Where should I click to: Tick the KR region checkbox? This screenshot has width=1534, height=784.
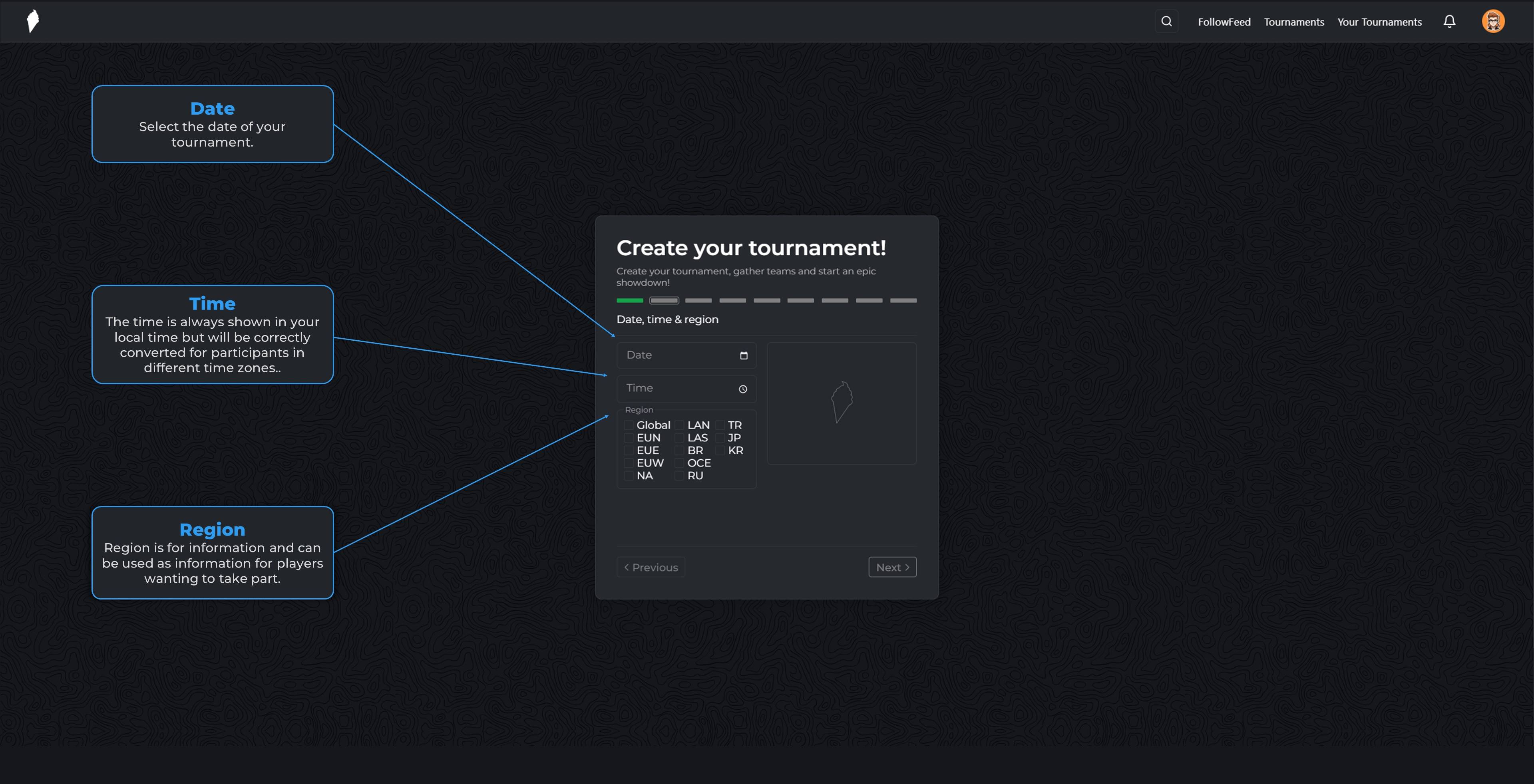(720, 451)
